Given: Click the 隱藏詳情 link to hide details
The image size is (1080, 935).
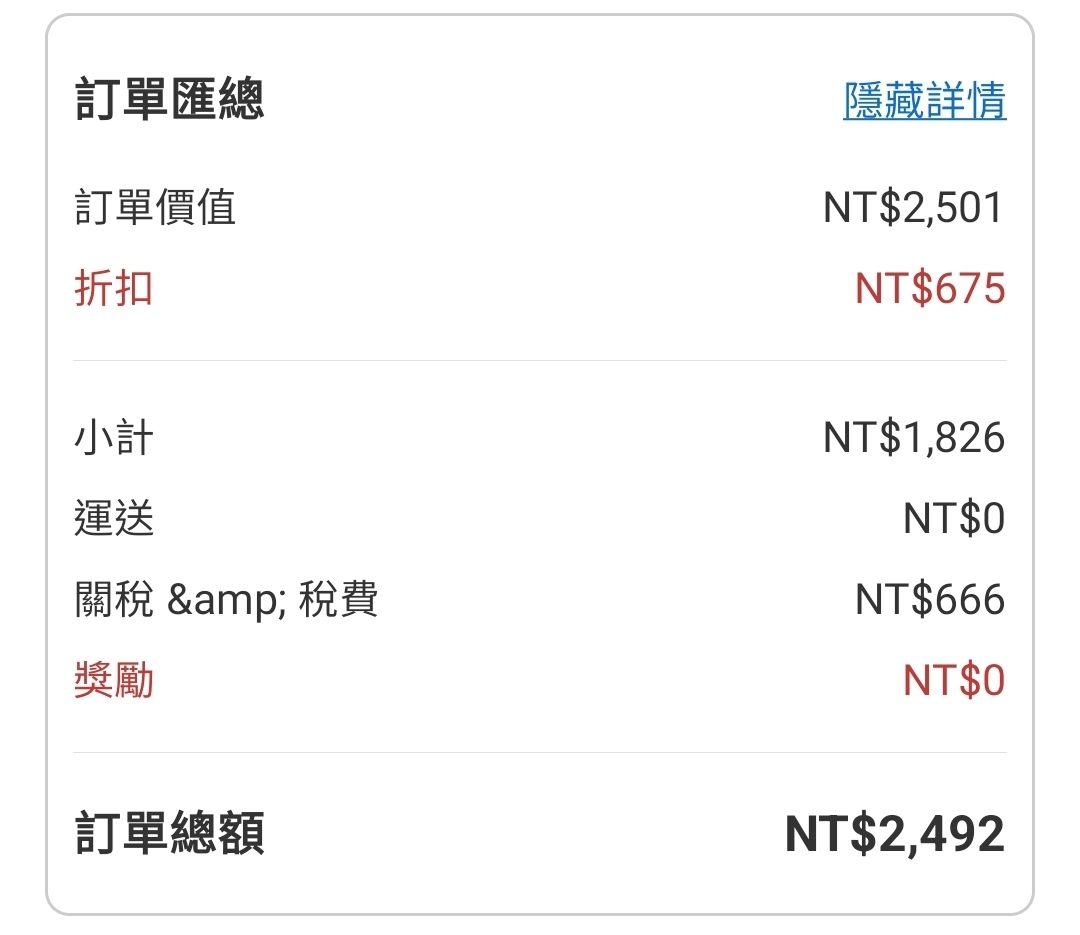Looking at the screenshot, I should [x=924, y=101].
